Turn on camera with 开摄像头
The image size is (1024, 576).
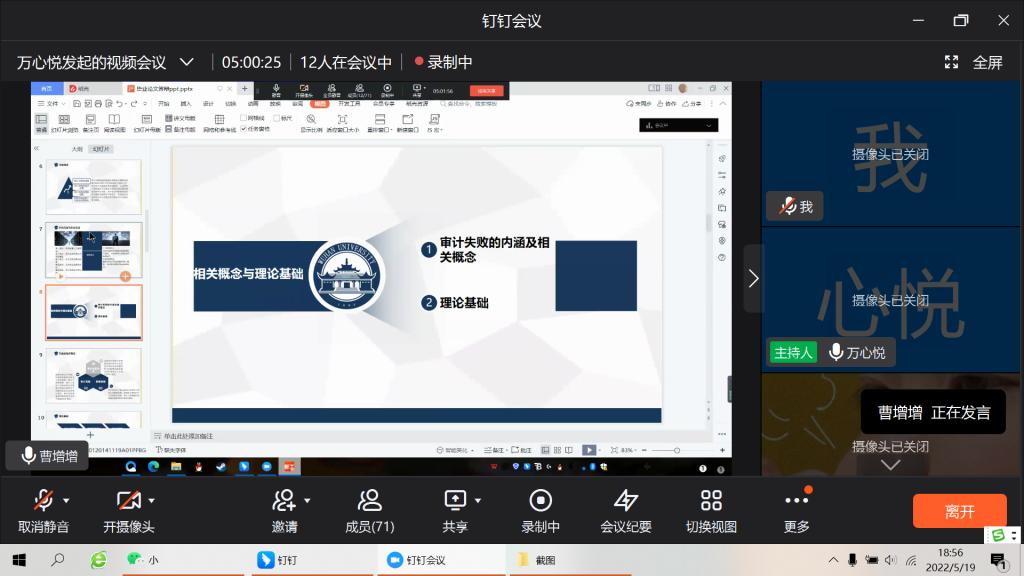[x=128, y=500]
